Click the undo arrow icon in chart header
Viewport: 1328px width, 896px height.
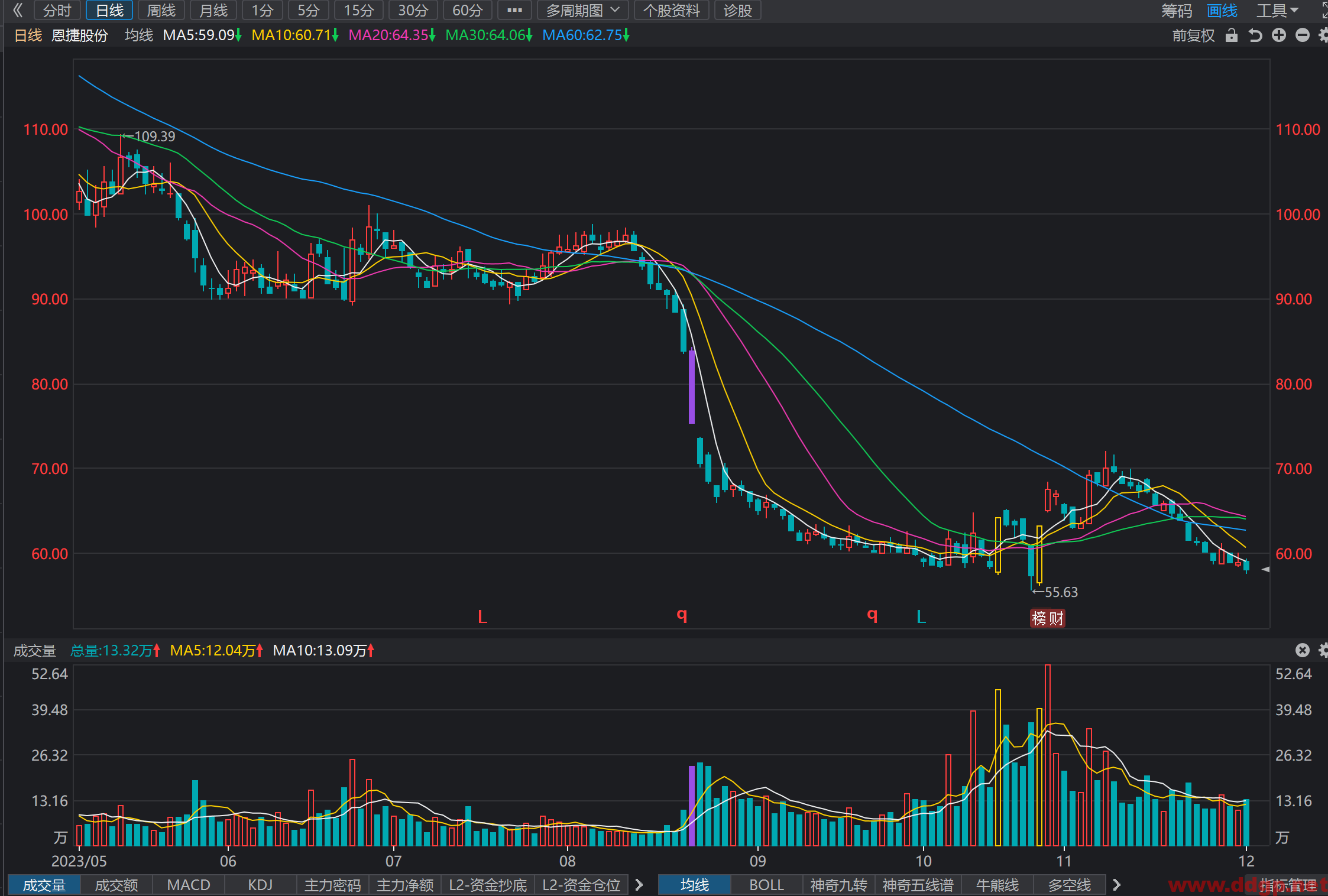[1255, 35]
